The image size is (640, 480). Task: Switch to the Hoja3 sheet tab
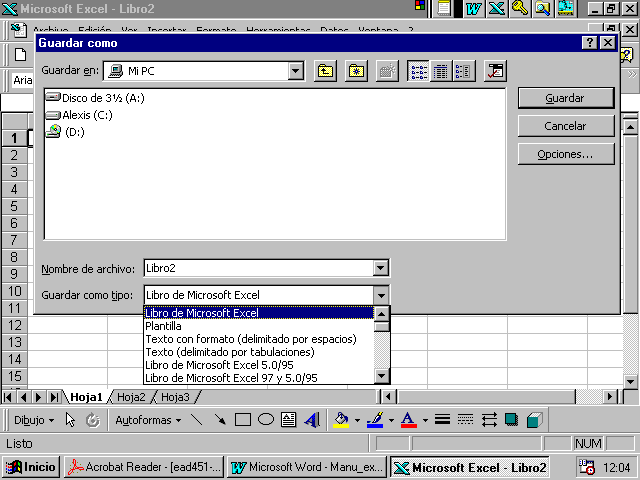click(175, 397)
